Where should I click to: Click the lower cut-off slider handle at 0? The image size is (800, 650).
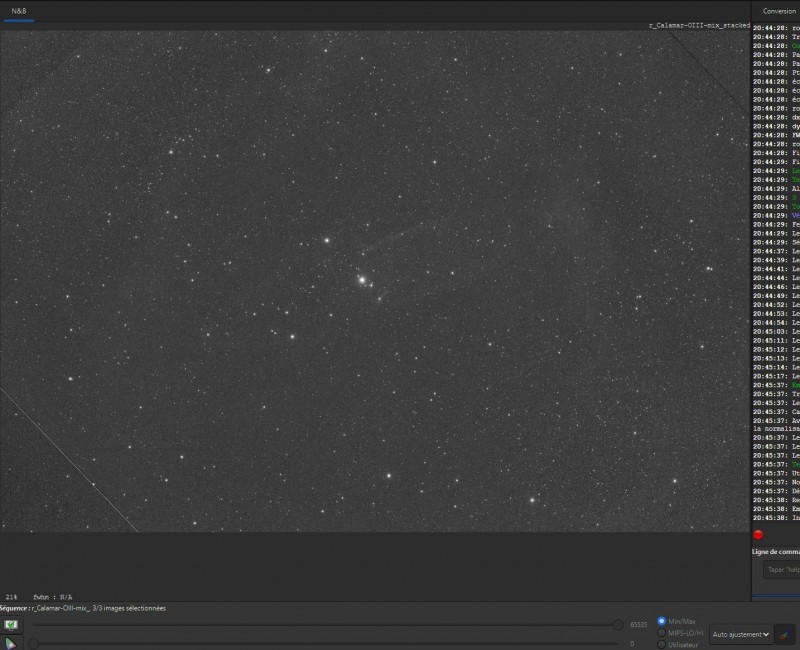(x=34, y=643)
